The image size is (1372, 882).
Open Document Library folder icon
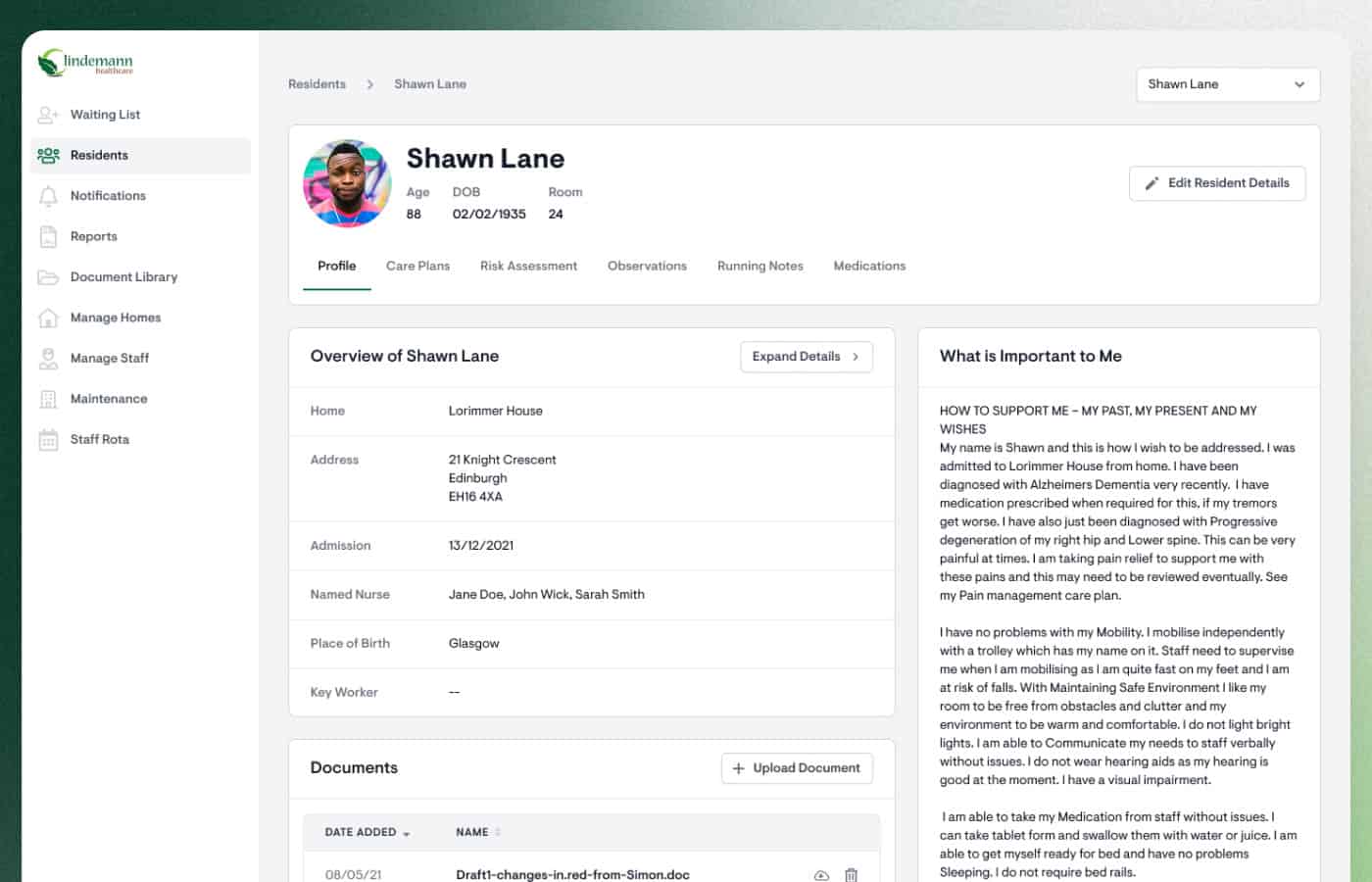[48, 277]
